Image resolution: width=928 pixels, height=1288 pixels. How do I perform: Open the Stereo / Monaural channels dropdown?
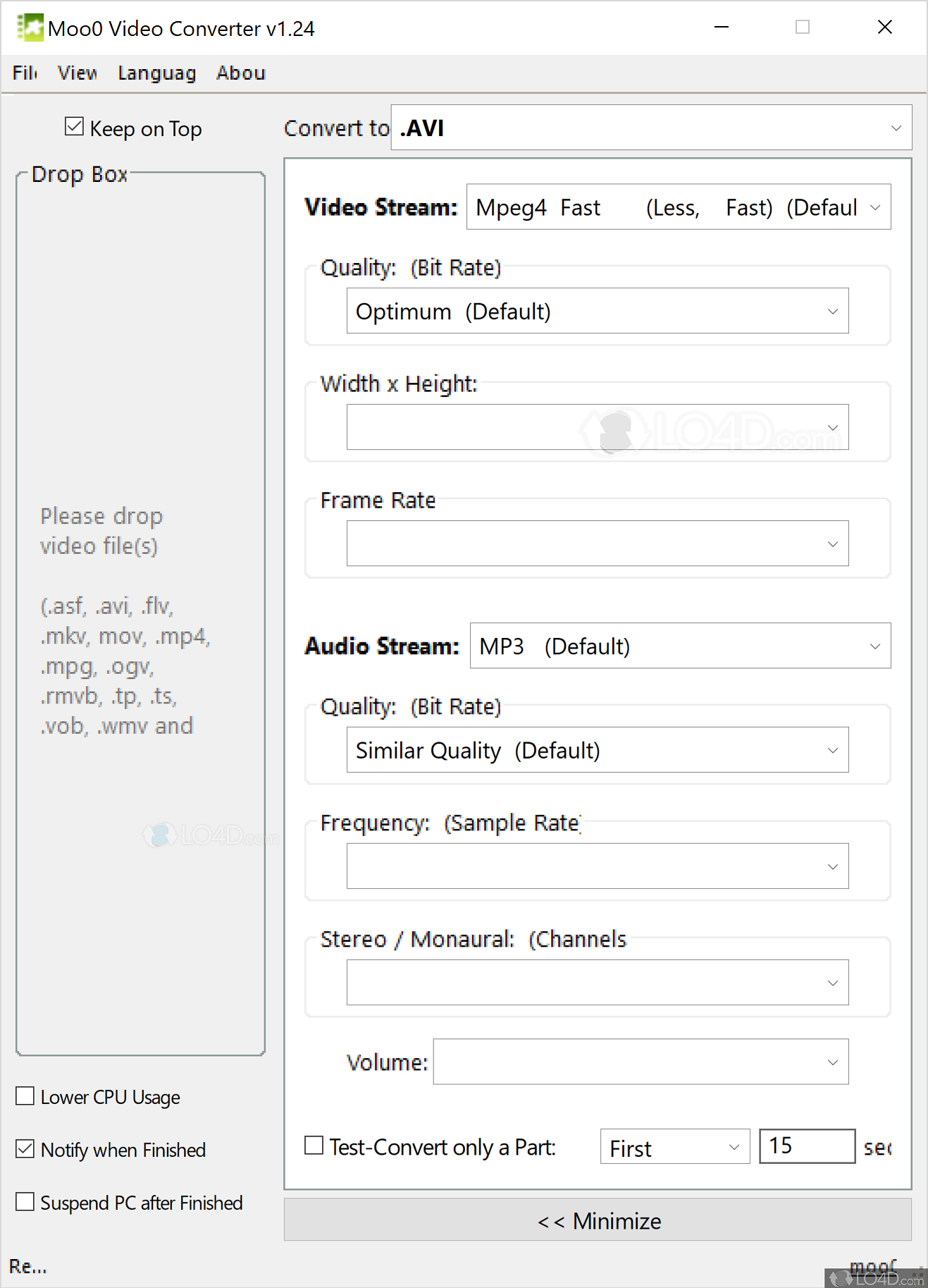coord(598,983)
